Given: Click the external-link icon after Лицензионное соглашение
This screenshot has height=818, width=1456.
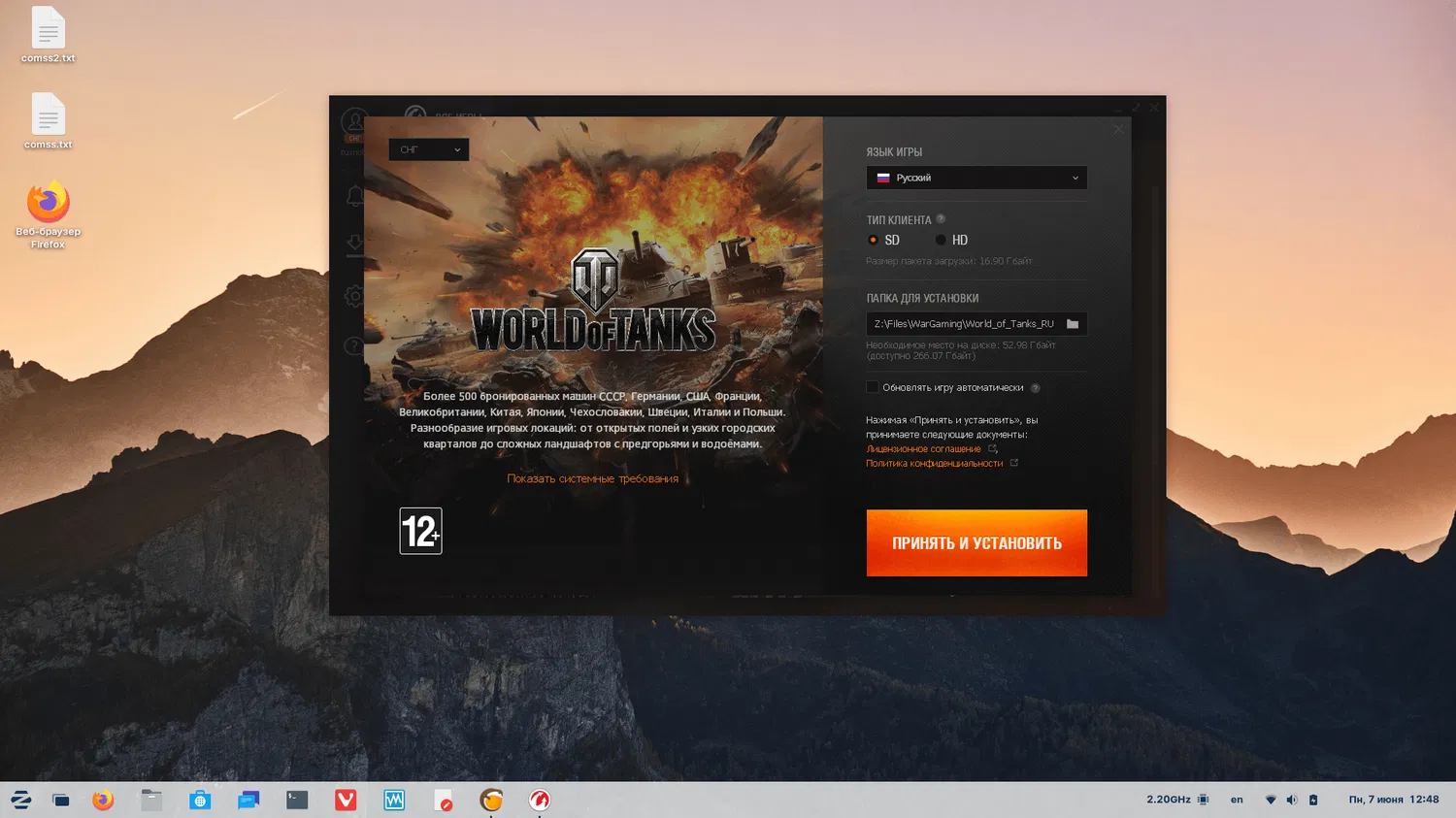Looking at the screenshot, I should pos(992,449).
